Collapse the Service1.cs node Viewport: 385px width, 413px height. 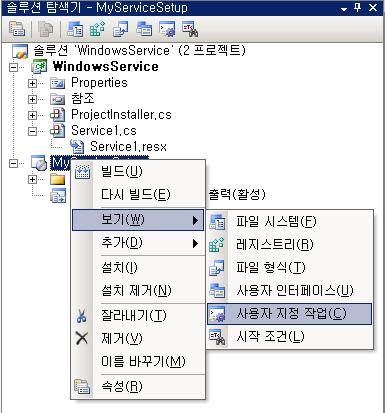pos(32,131)
